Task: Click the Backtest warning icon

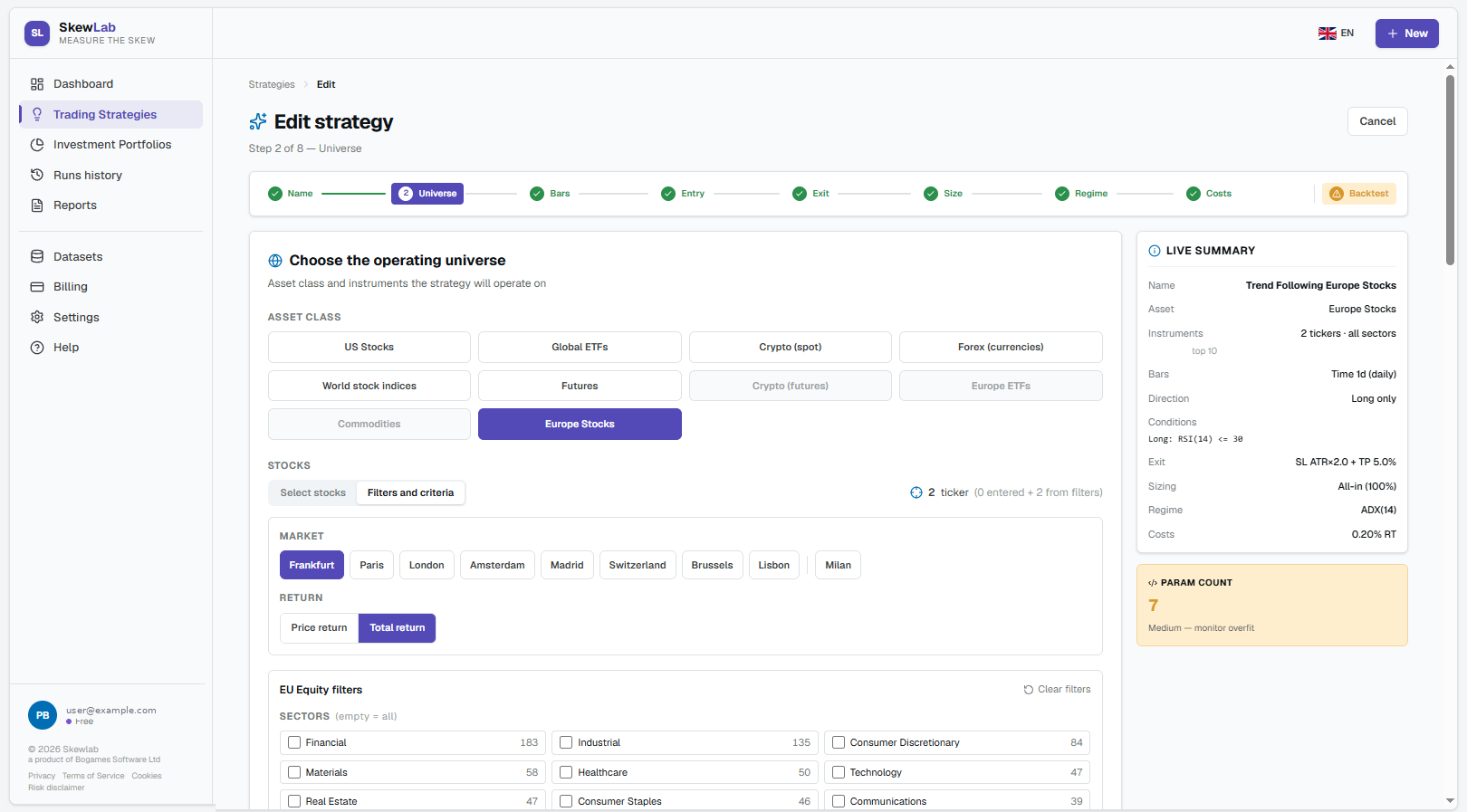Action: coord(1337,194)
